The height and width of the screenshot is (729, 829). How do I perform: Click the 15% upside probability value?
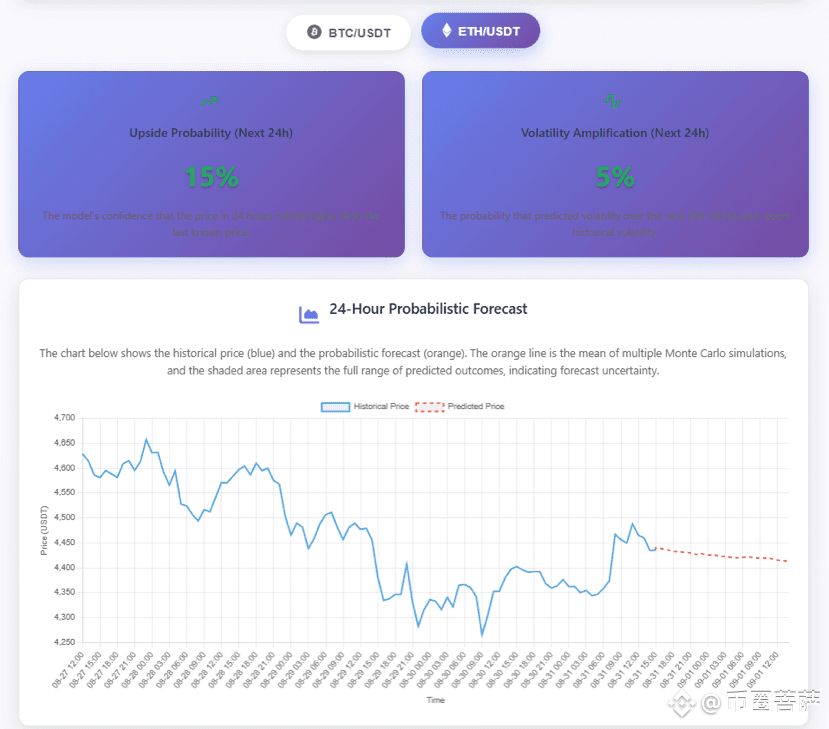tap(211, 177)
